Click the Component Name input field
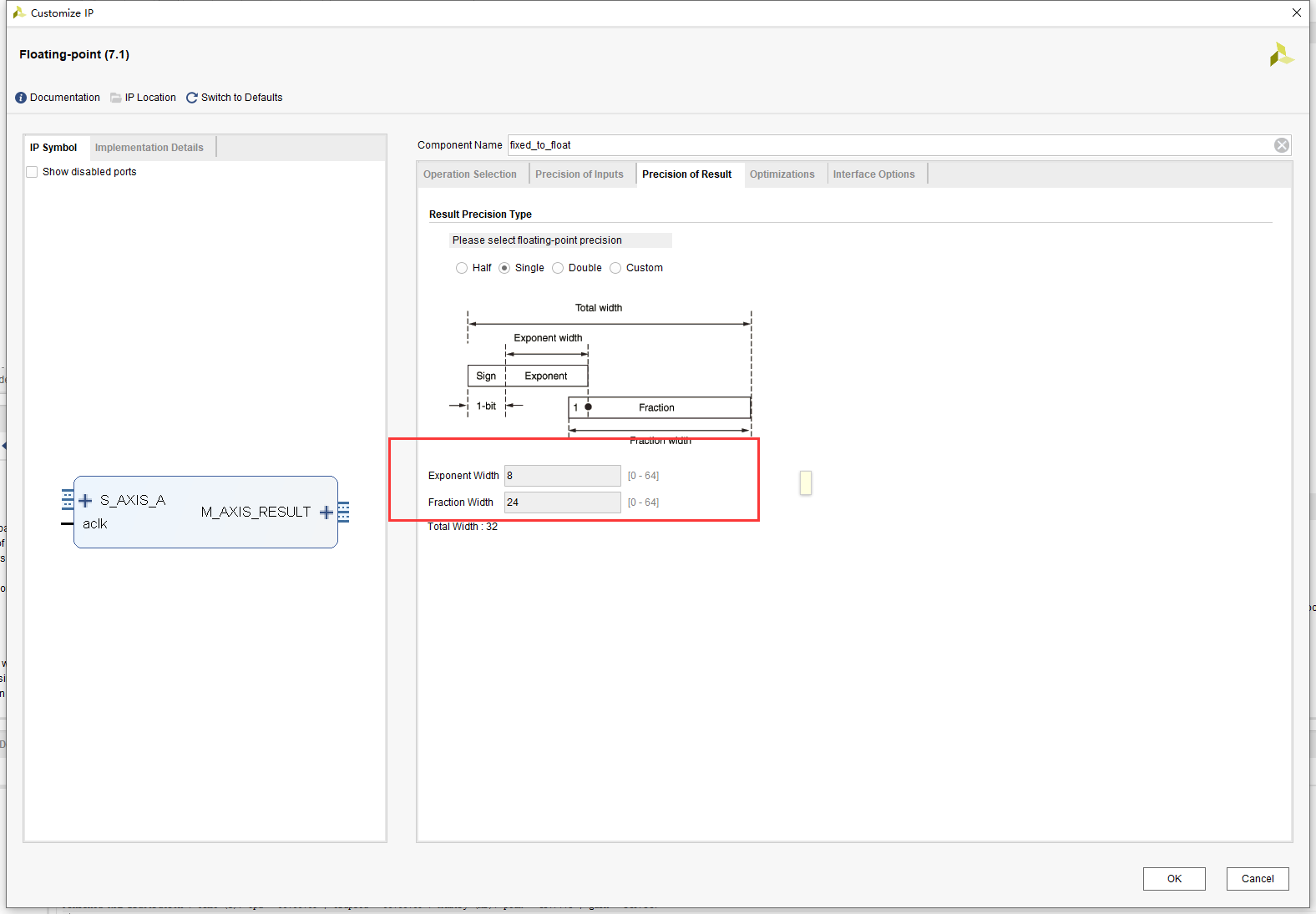 pyautogui.click(x=890, y=145)
